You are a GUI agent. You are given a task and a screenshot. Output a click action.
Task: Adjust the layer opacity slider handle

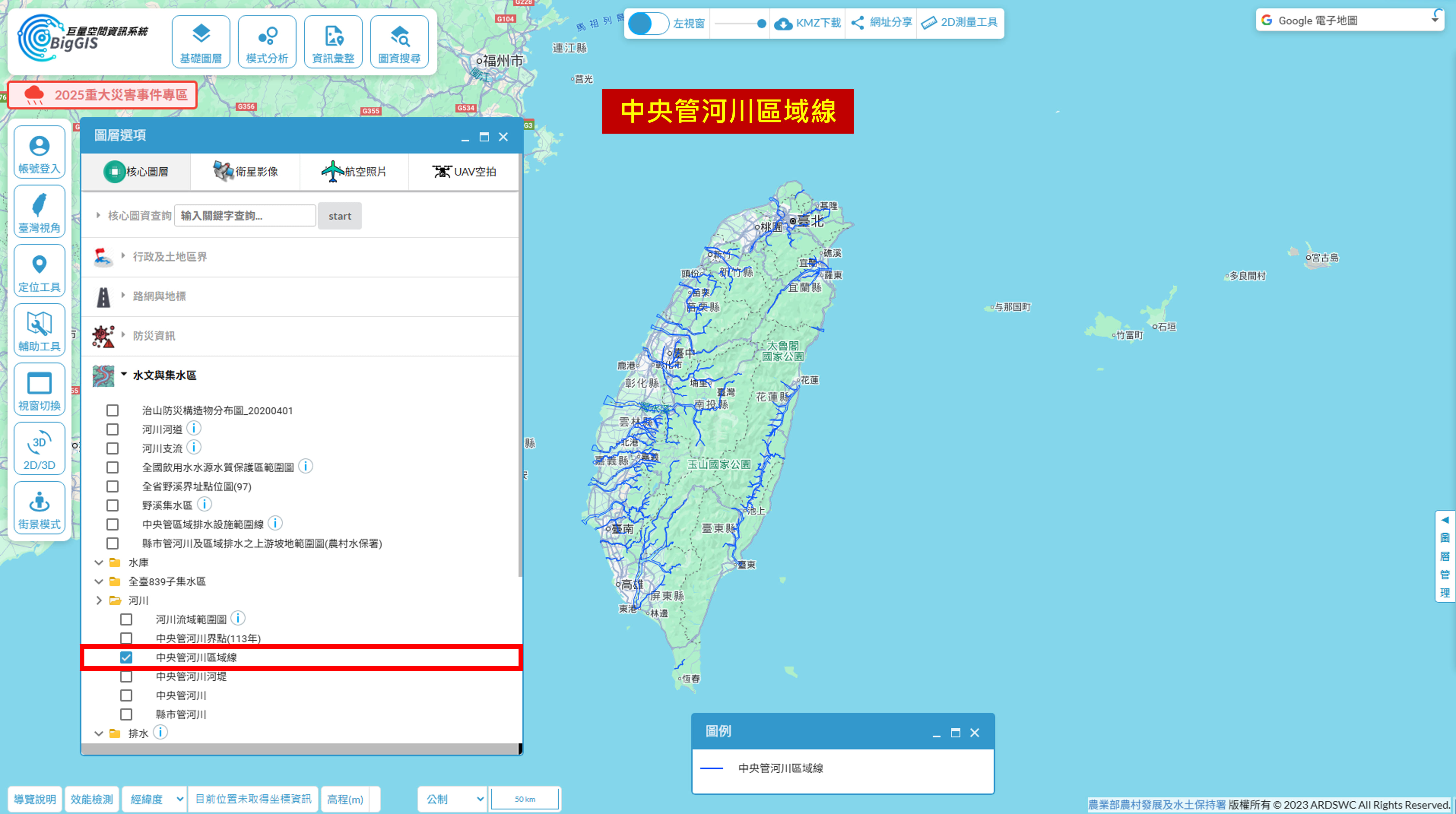click(761, 24)
